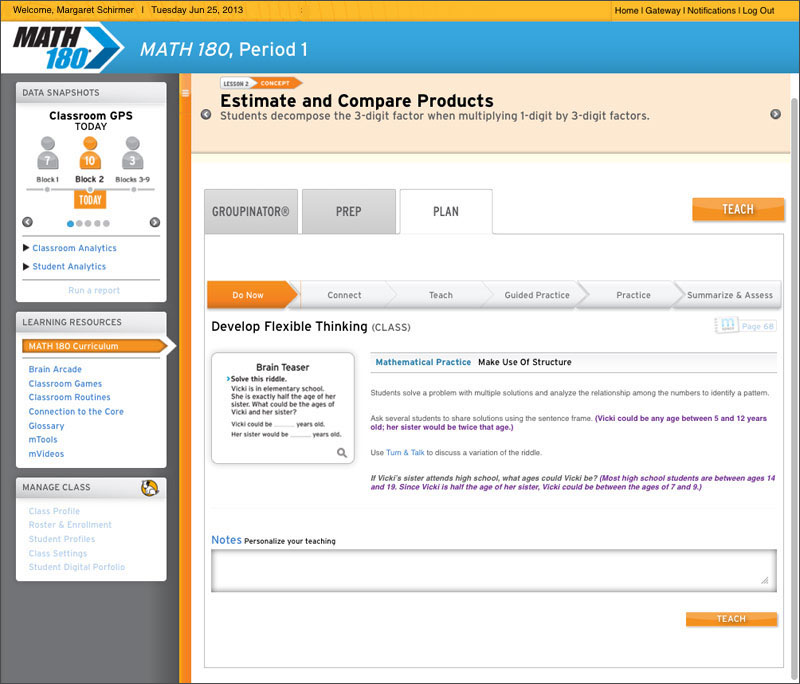Click the TODAY marker on GPS timeline
The image size is (800, 684).
click(x=90, y=200)
